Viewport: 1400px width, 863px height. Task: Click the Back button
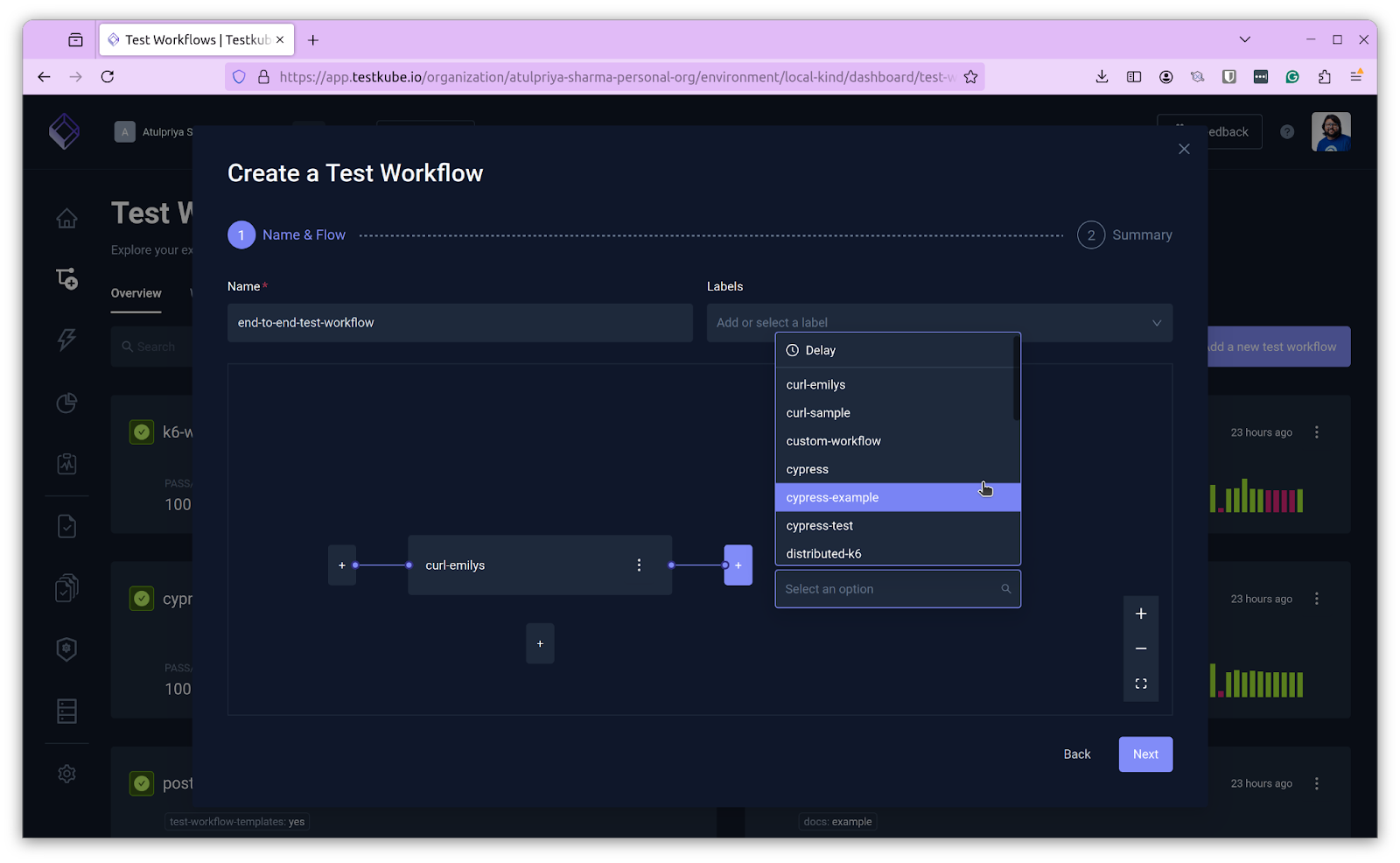(x=1077, y=754)
